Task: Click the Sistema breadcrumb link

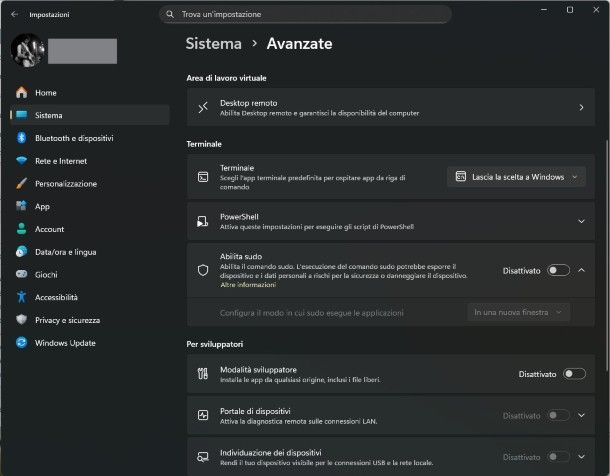Action: tap(214, 43)
